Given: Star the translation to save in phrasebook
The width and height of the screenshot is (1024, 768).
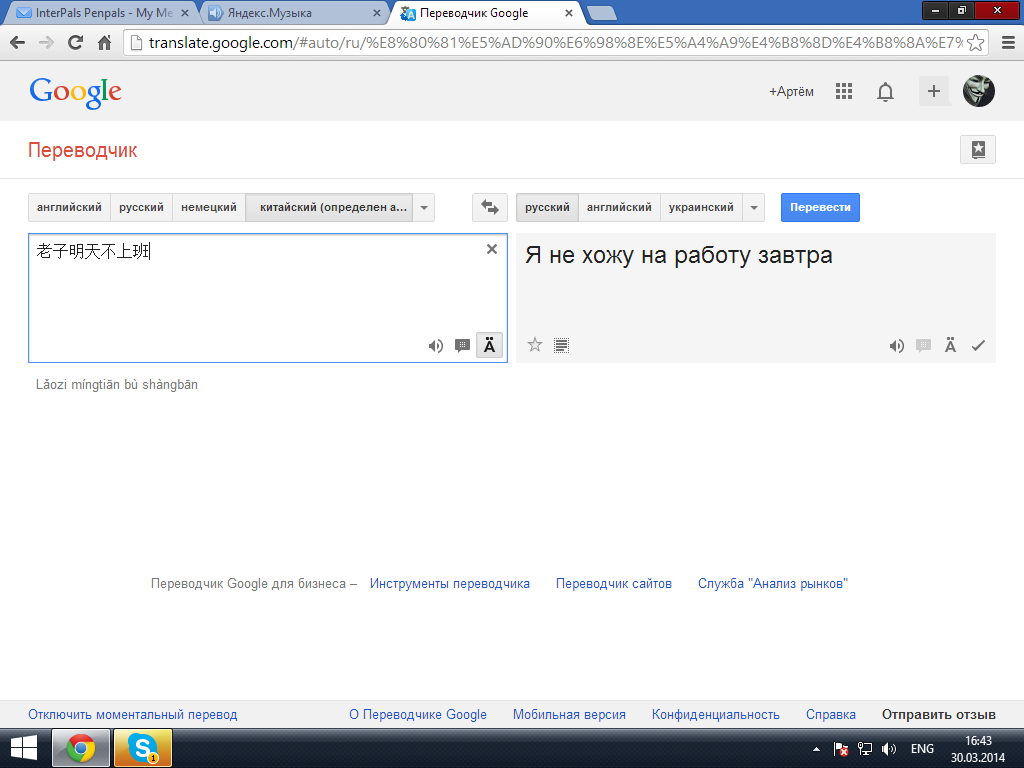Looking at the screenshot, I should point(535,345).
